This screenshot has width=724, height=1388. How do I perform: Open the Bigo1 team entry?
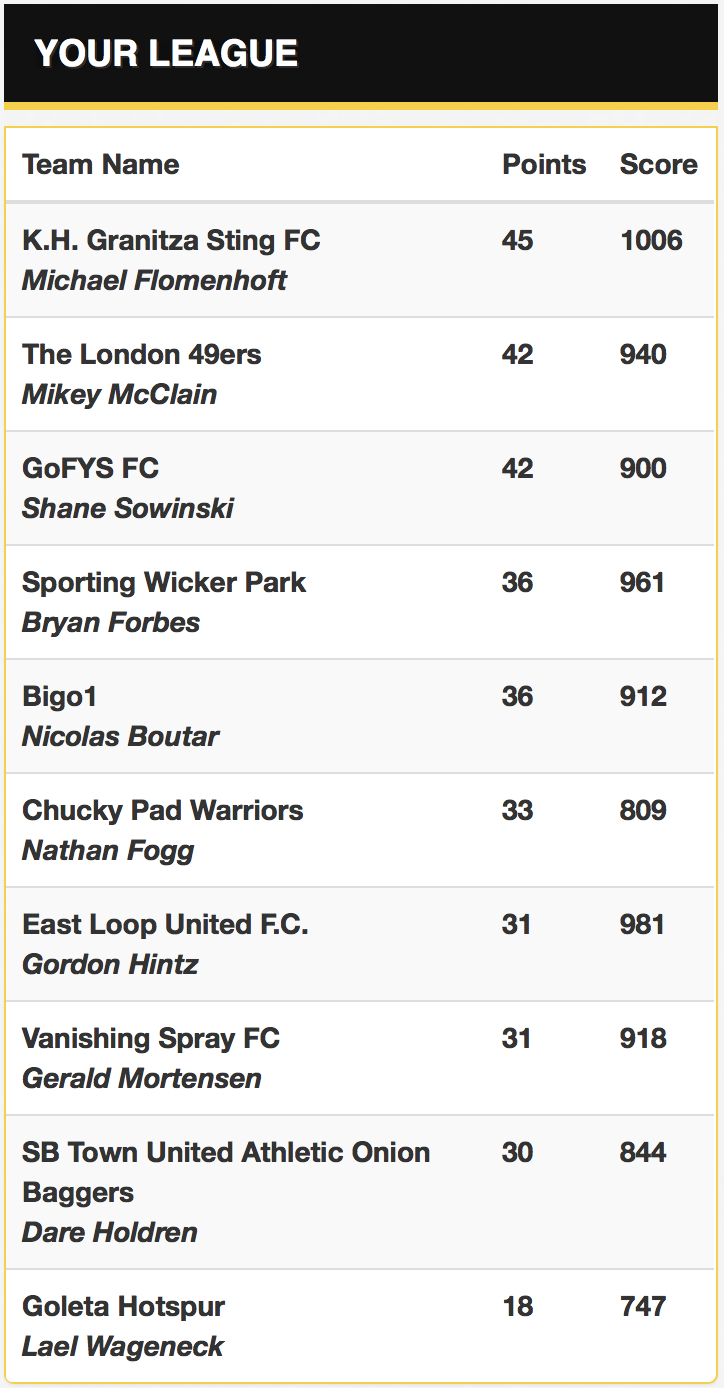pos(59,697)
